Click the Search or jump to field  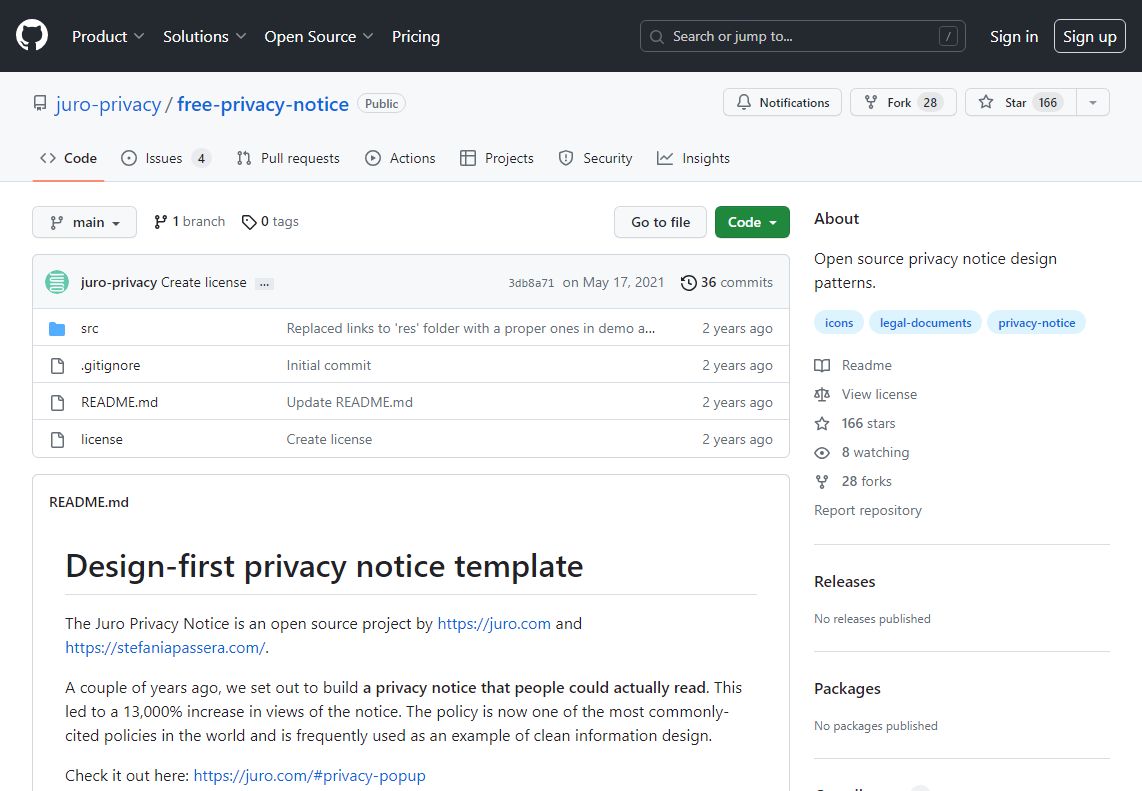click(803, 36)
